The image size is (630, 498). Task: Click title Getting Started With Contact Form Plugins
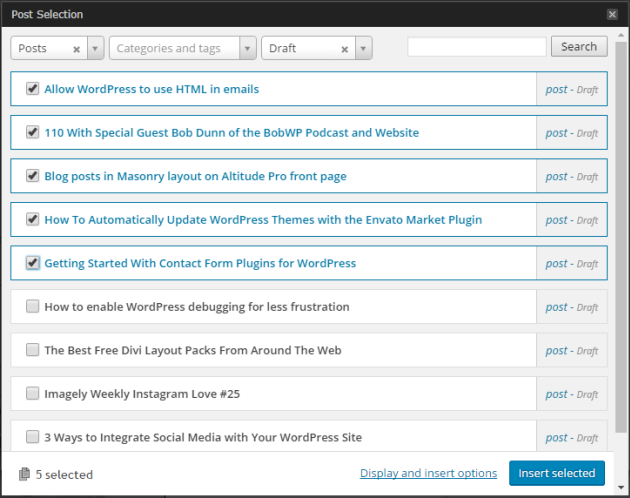200,263
